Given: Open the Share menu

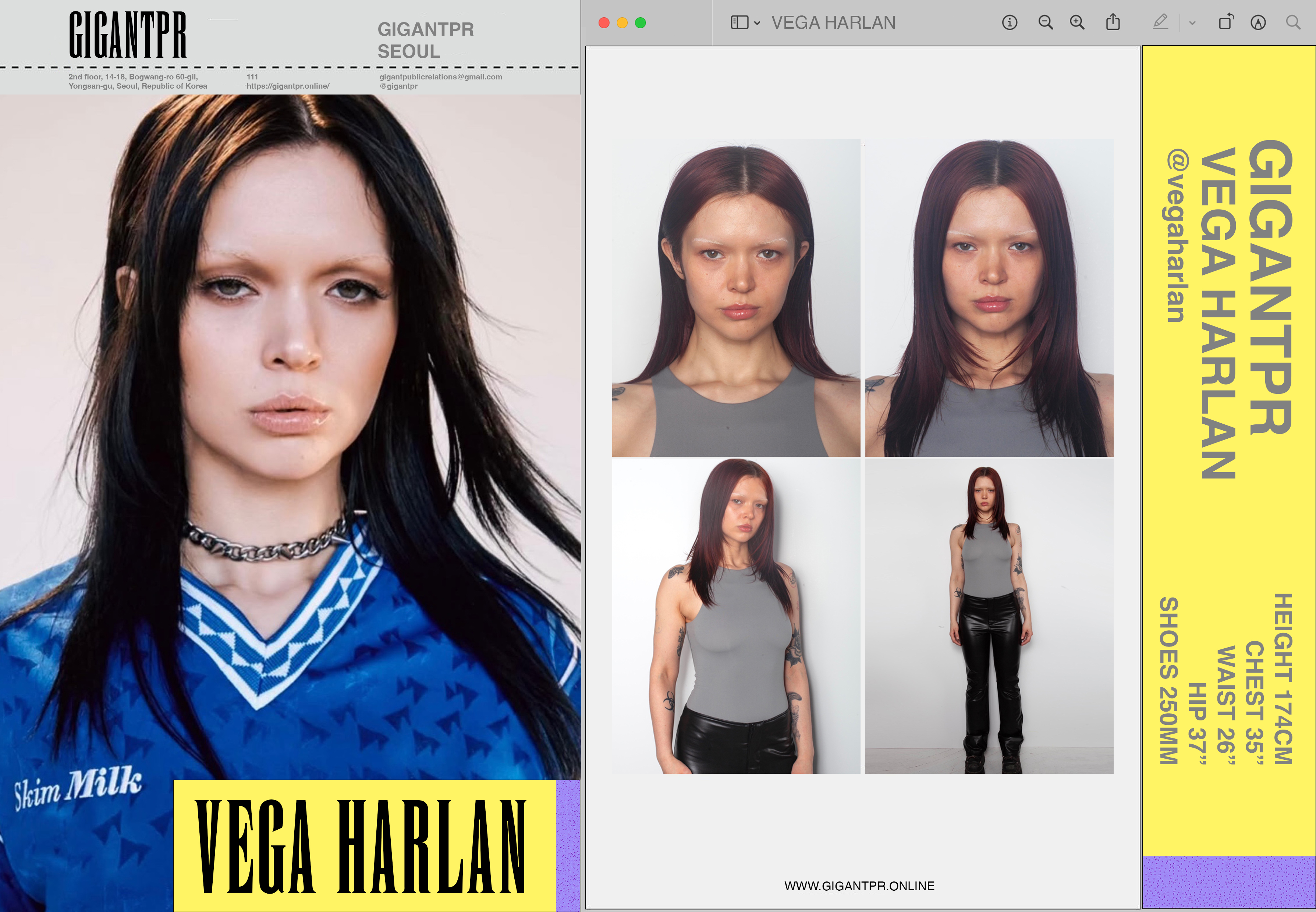Looking at the screenshot, I should [x=1113, y=23].
